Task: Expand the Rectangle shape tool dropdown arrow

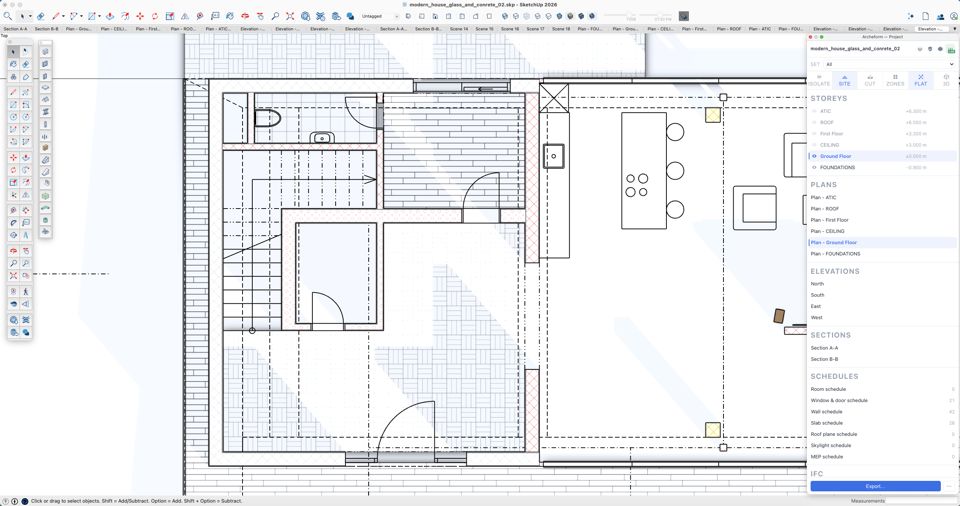Action: [99, 16]
